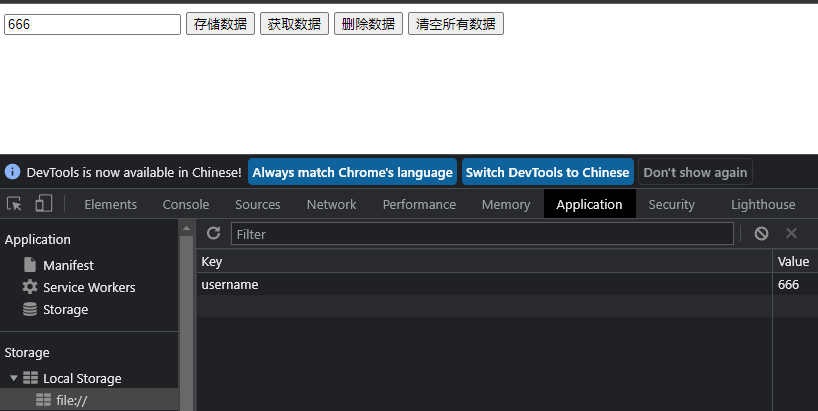Open Manifest in the Application sidebar
The width and height of the screenshot is (818, 411).
pos(68,265)
